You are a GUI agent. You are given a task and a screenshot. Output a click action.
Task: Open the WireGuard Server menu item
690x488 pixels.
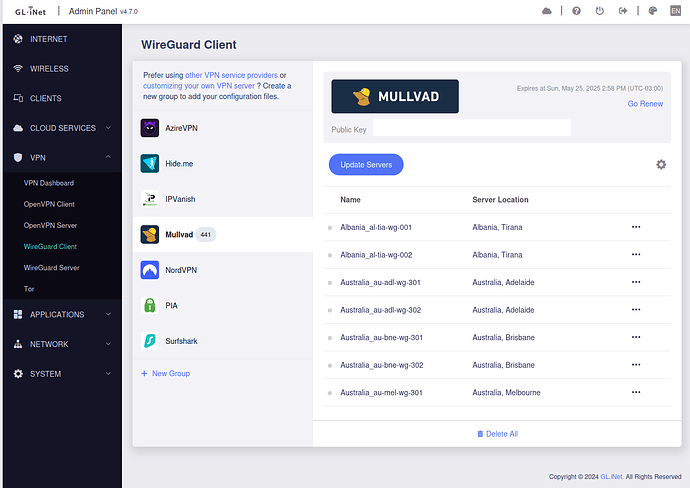tap(52, 268)
